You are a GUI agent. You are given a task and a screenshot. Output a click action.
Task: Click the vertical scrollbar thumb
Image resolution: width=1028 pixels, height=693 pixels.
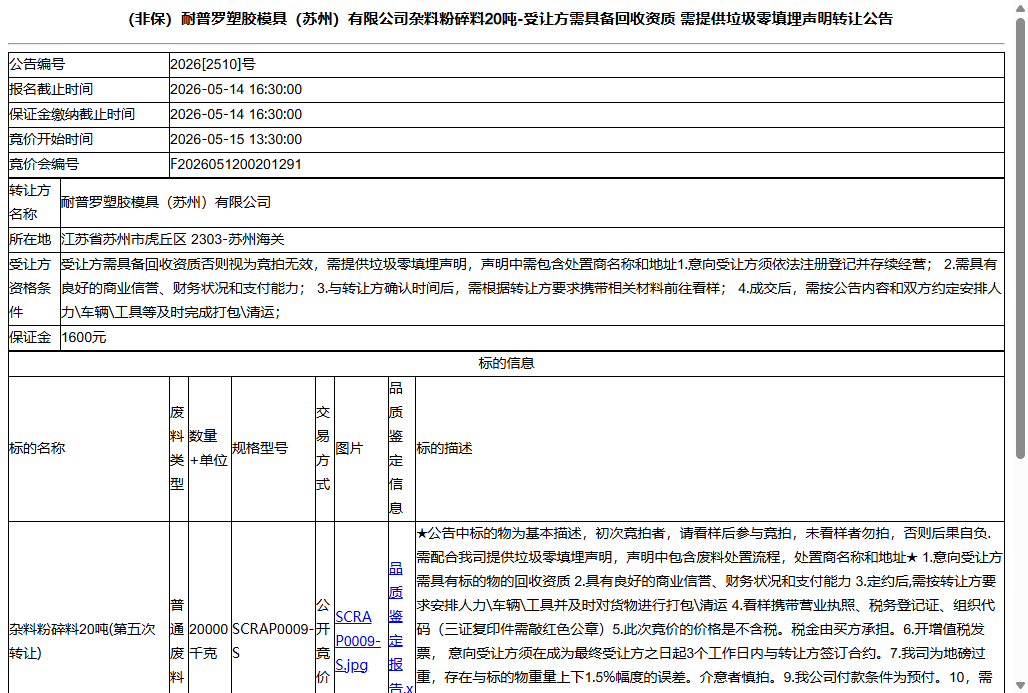1020,238
